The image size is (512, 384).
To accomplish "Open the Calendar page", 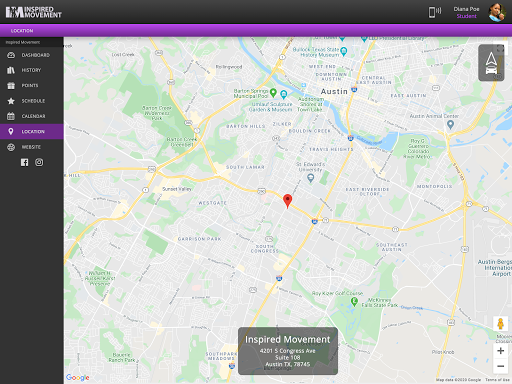I will tap(32, 116).
